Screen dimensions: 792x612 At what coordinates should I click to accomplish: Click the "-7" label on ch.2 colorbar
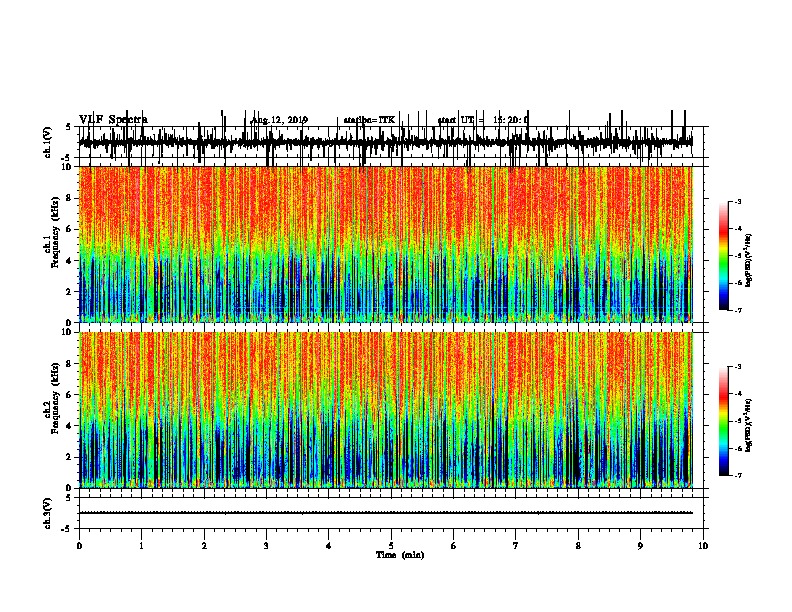(737, 475)
